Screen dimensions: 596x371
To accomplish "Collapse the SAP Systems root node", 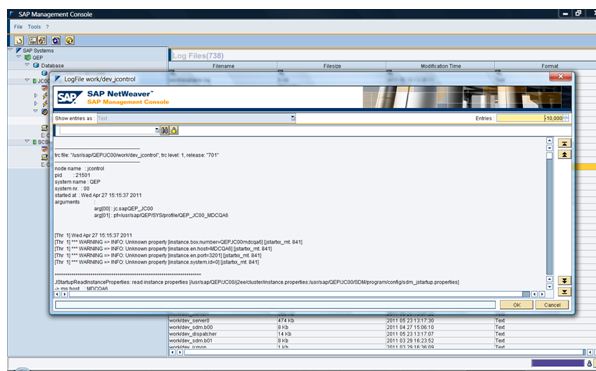I will point(11,50).
